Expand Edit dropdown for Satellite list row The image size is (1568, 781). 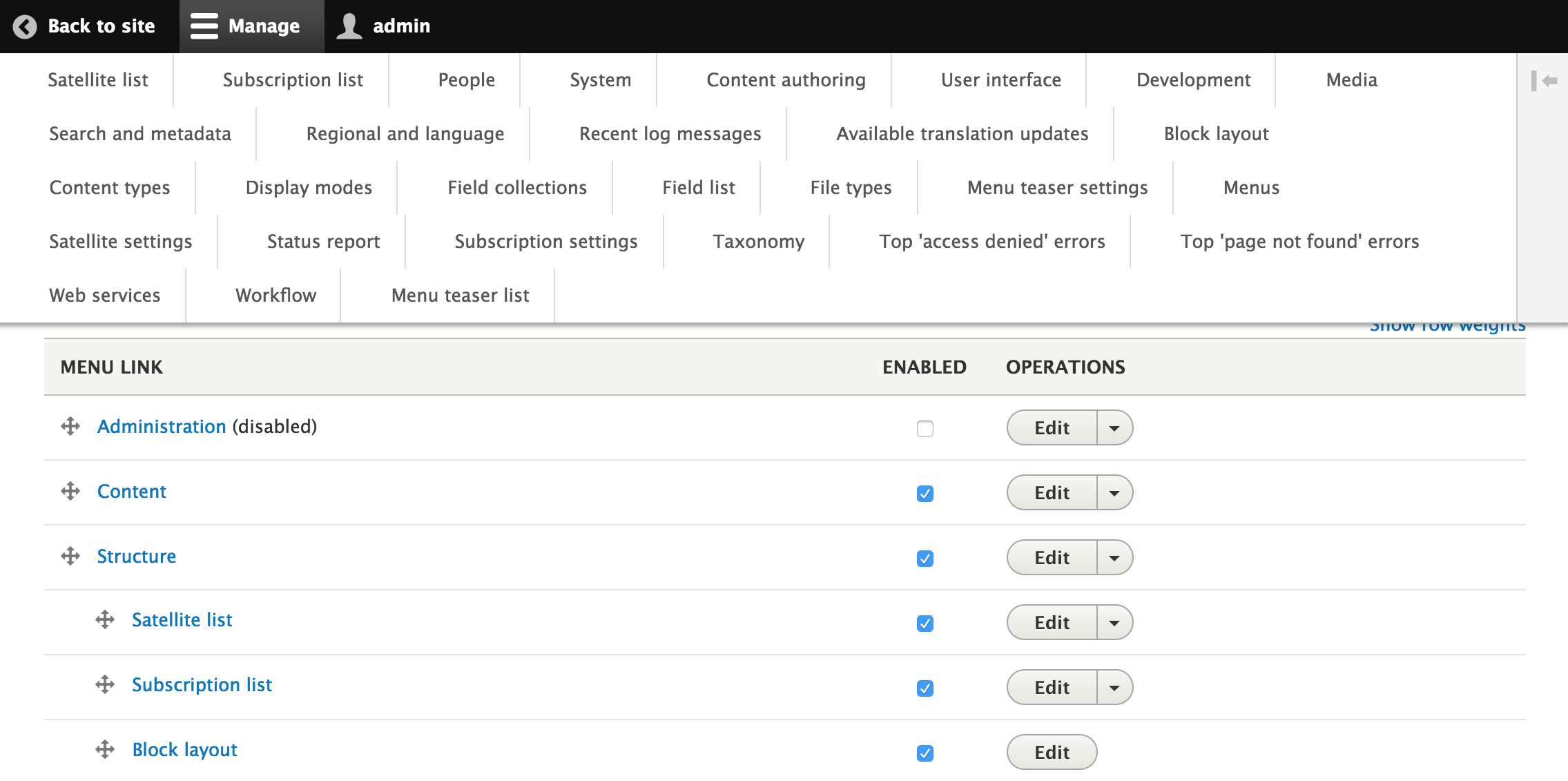(1114, 623)
